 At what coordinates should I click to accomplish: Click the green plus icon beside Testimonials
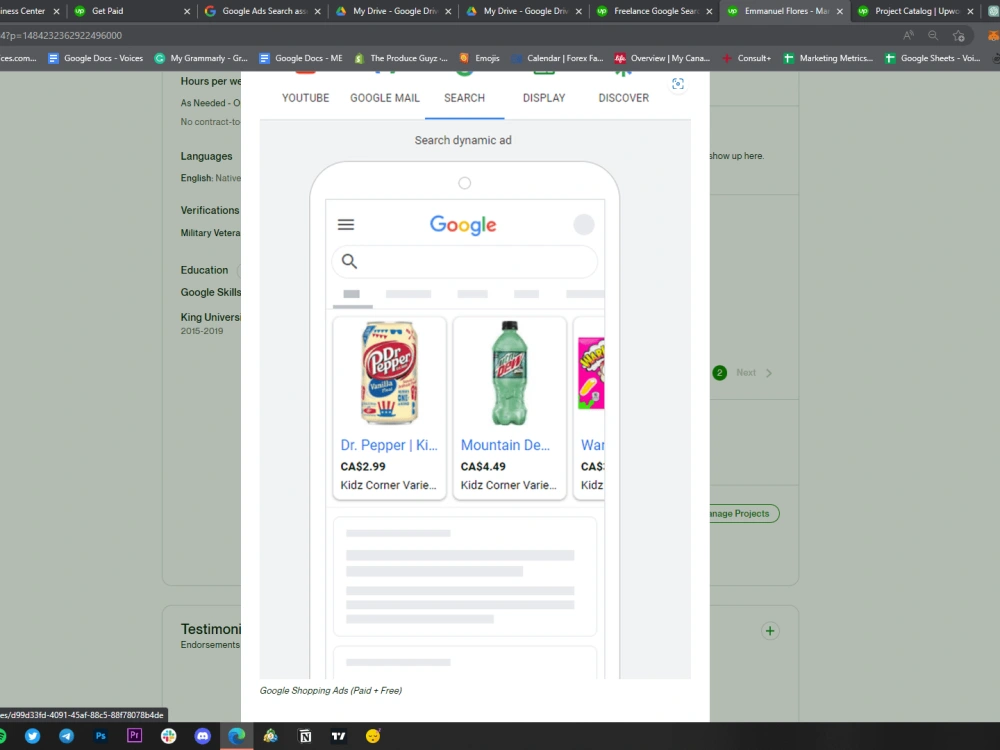click(x=770, y=631)
